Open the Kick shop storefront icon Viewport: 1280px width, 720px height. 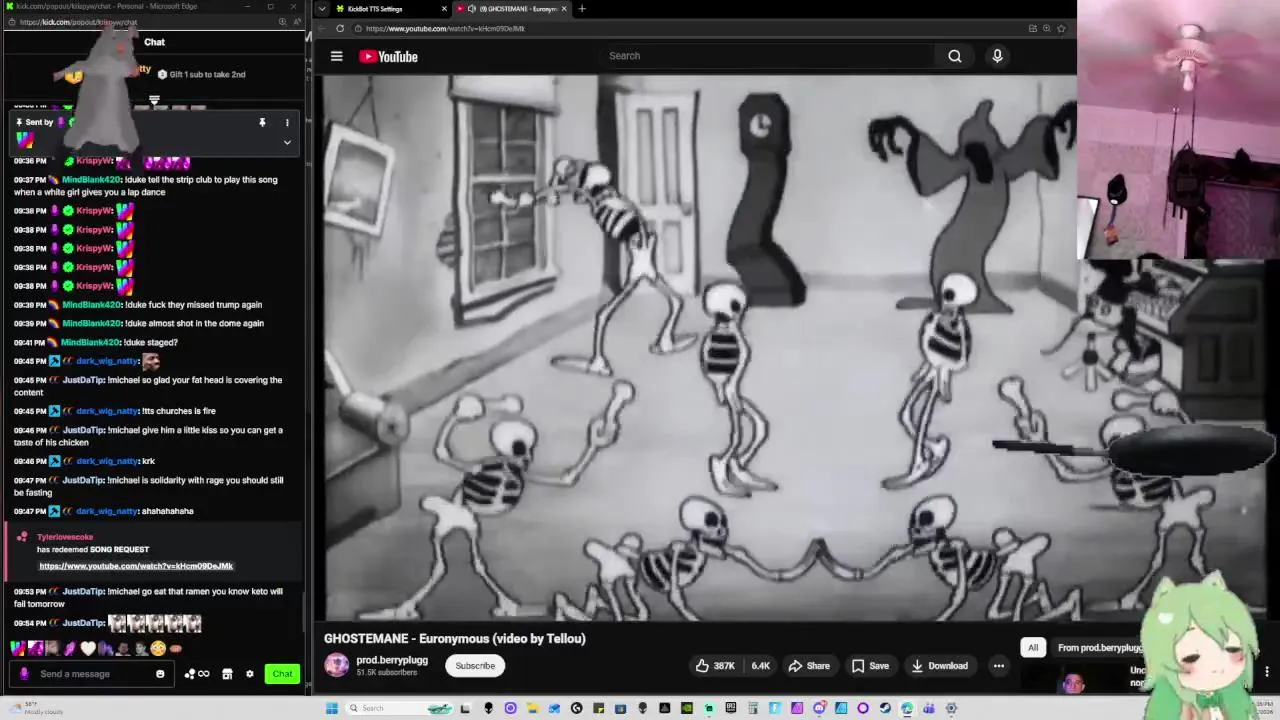tap(227, 674)
